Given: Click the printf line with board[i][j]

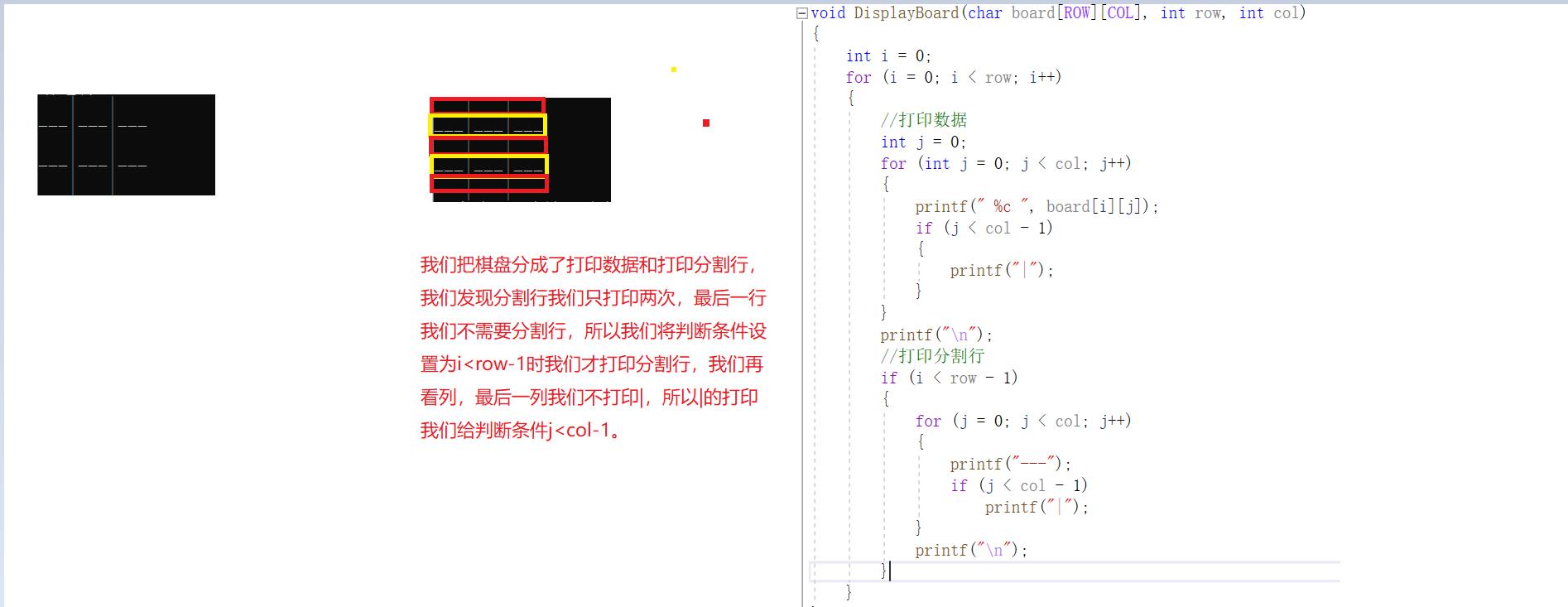Looking at the screenshot, I should (1037, 206).
